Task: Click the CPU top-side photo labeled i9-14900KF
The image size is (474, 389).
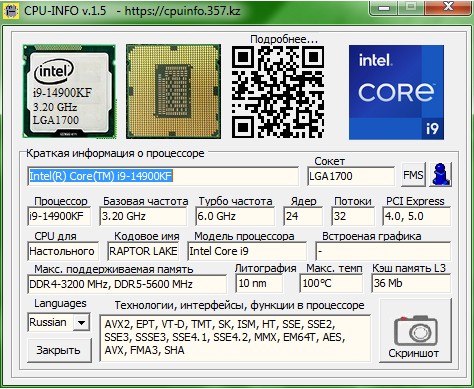Action: click(69, 91)
